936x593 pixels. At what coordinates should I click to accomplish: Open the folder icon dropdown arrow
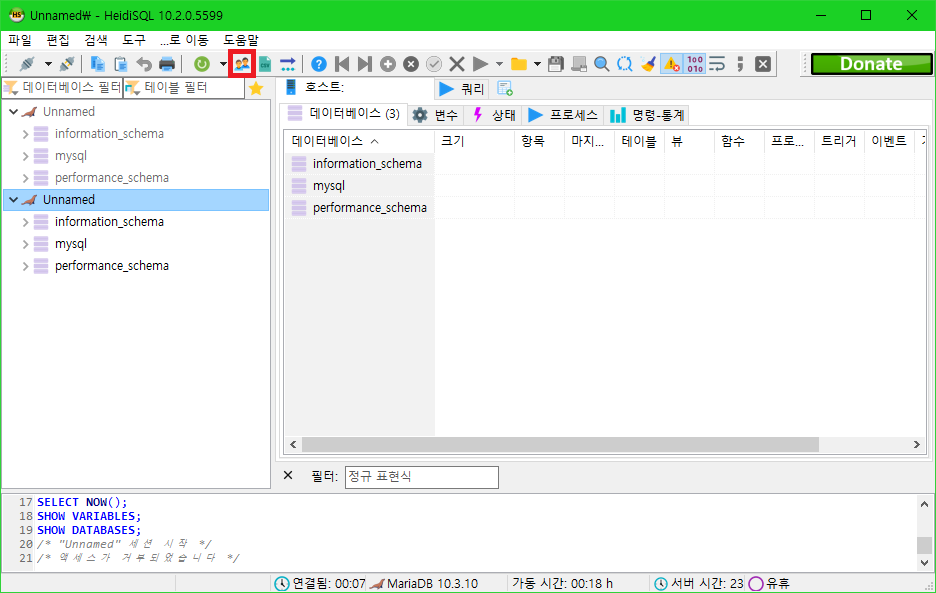[537, 64]
